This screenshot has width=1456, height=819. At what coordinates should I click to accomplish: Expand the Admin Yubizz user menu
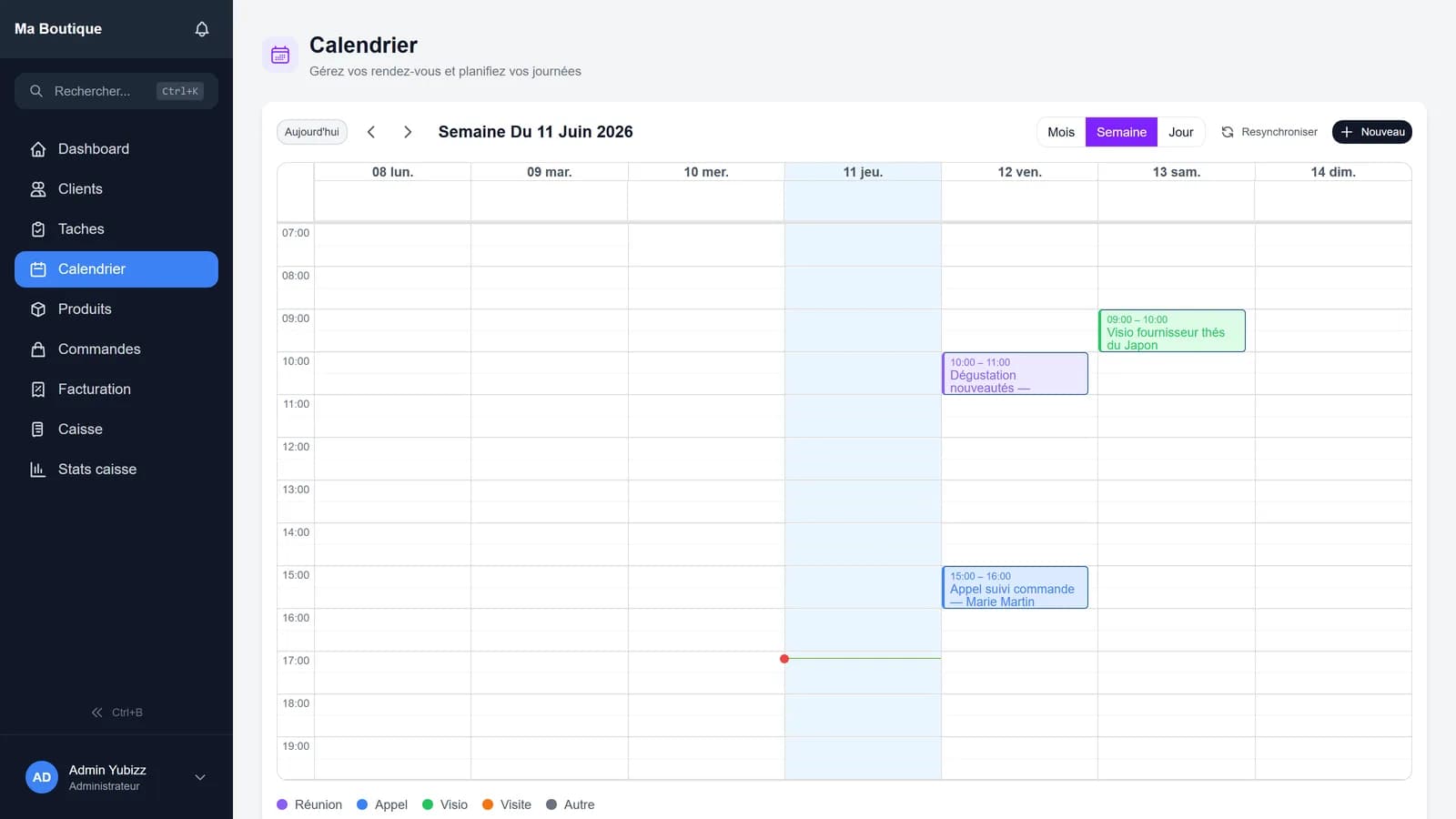tap(200, 777)
